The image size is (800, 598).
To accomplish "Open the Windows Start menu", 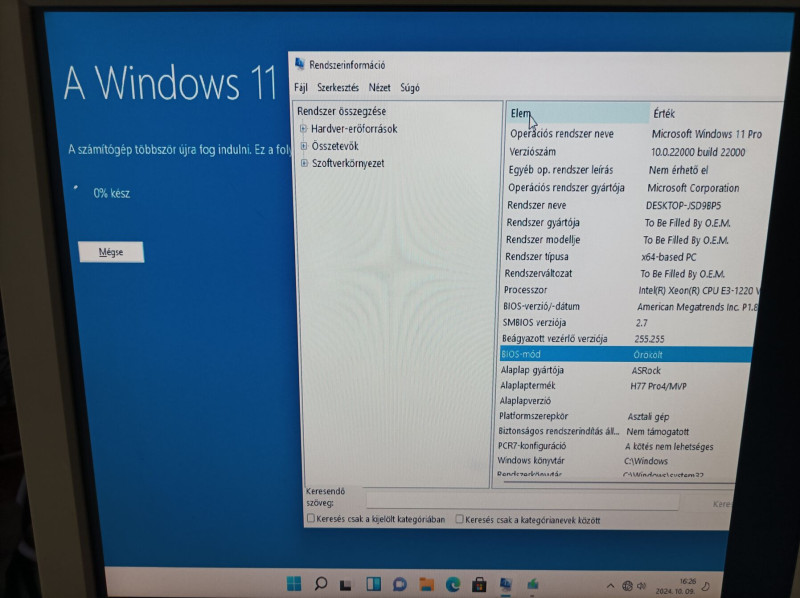I will (x=294, y=583).
